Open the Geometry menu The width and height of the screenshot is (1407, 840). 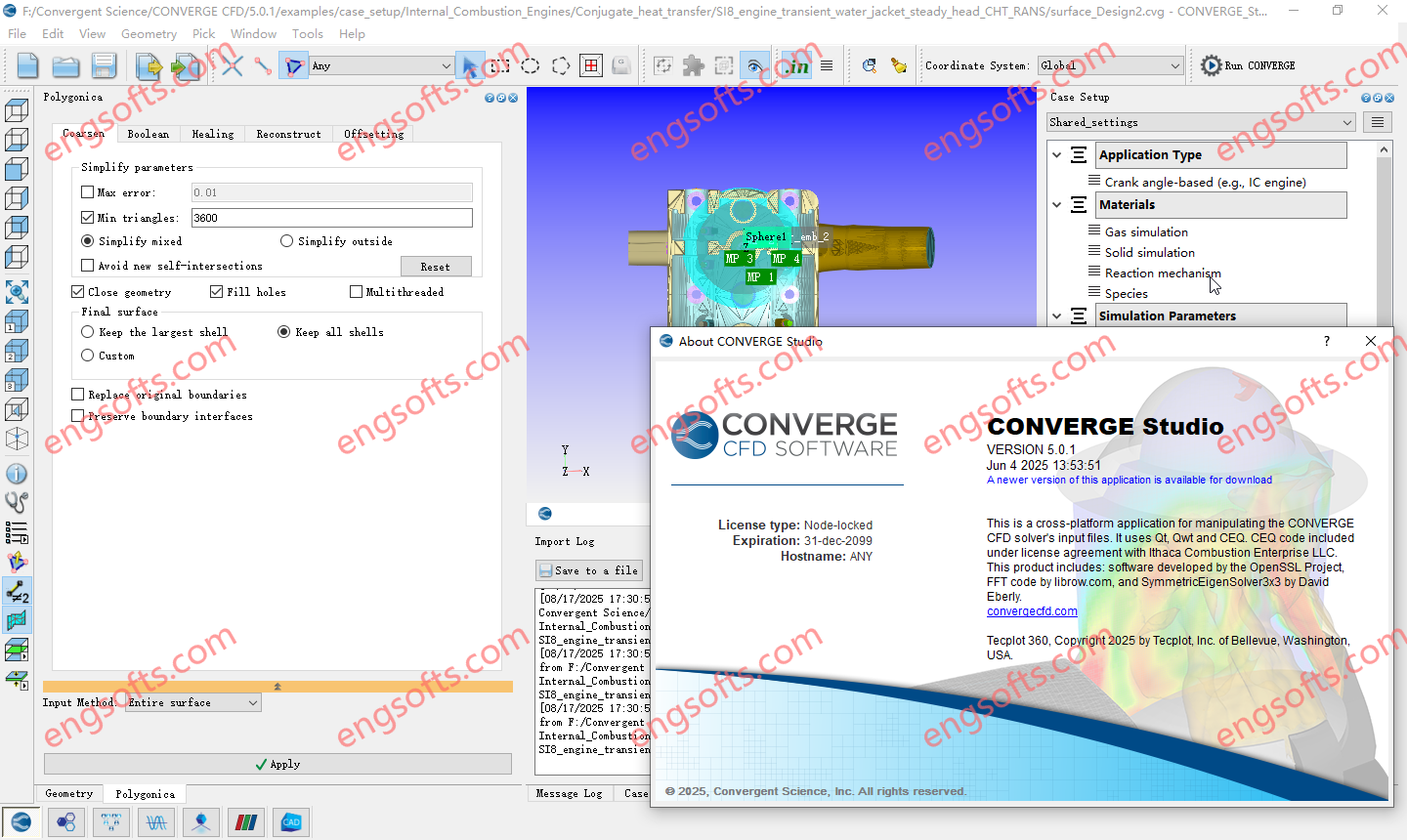click(149, 33)
